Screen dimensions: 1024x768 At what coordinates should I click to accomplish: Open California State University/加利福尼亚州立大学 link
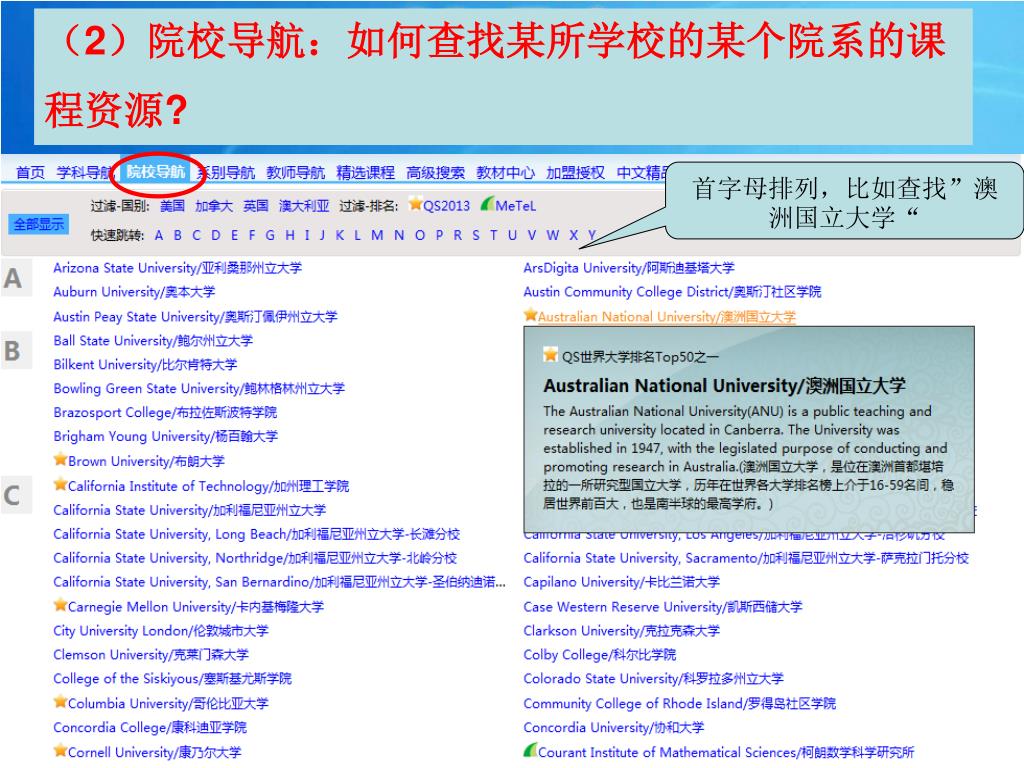189,510
